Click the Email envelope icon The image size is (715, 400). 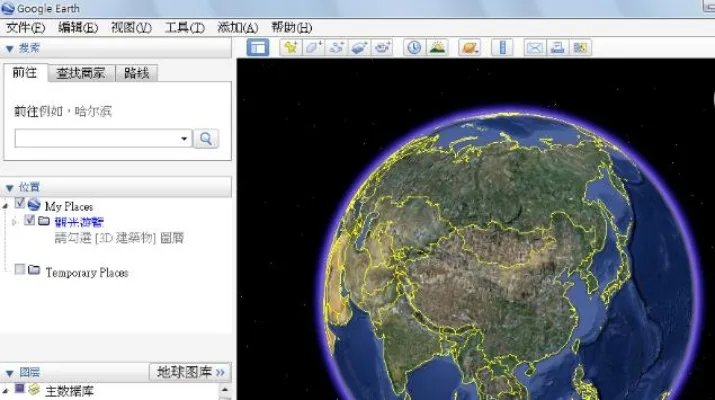534,47
